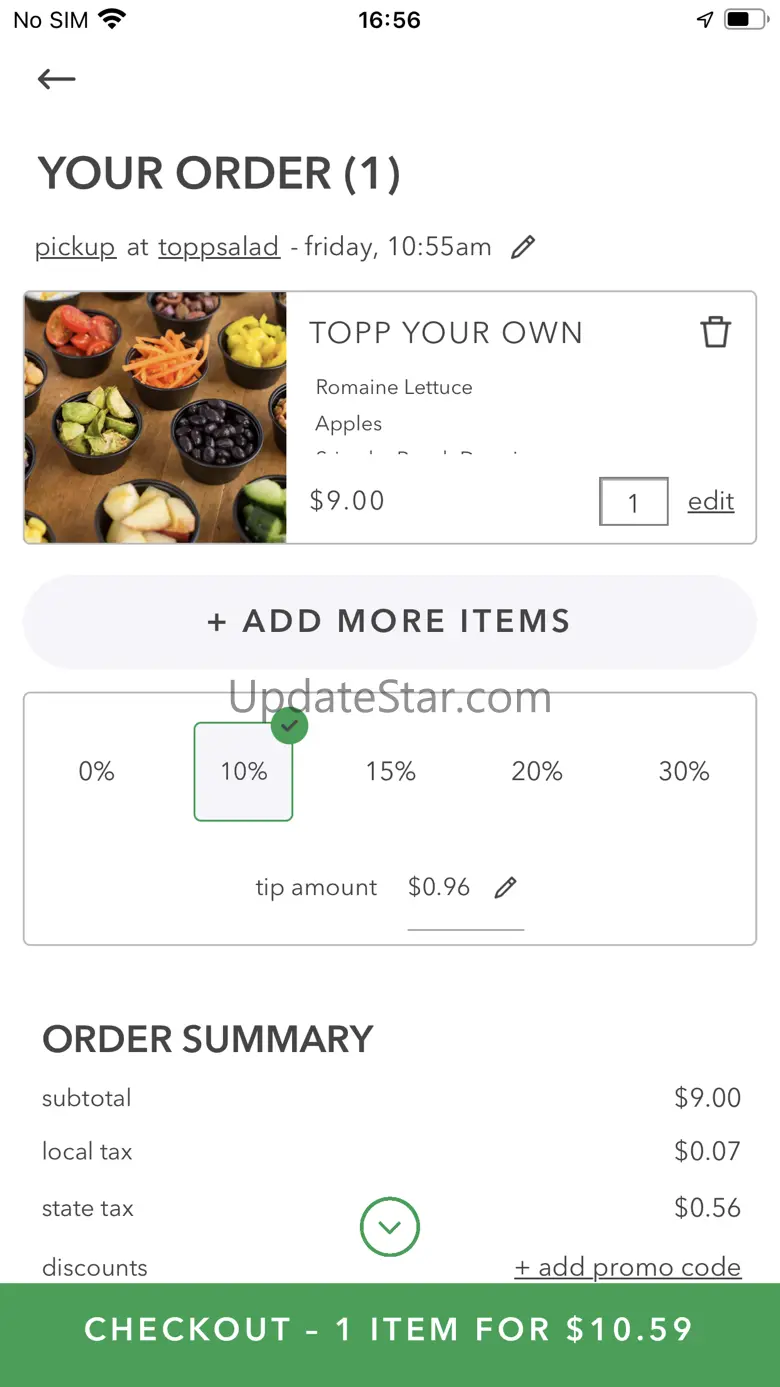Change the pickup order type
The image size is (780, 1387).
(75, 247)
